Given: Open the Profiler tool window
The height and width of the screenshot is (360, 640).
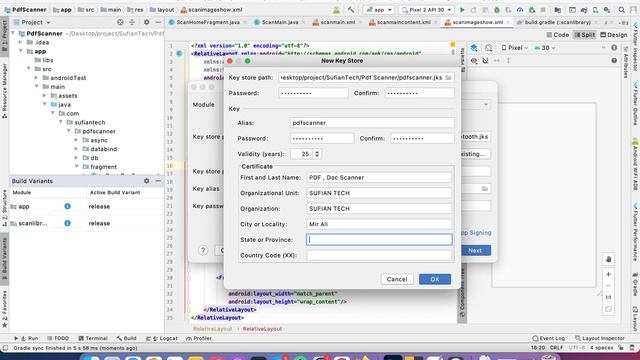Looking at the screenshot, I should pyautogui.click(x=199, y=338).
